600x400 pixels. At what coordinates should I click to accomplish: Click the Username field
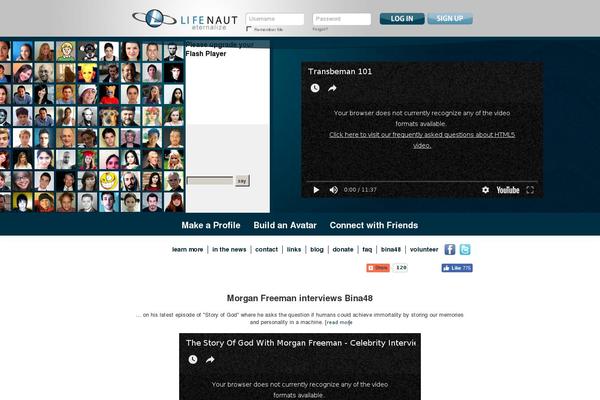(x=275, y=19)
